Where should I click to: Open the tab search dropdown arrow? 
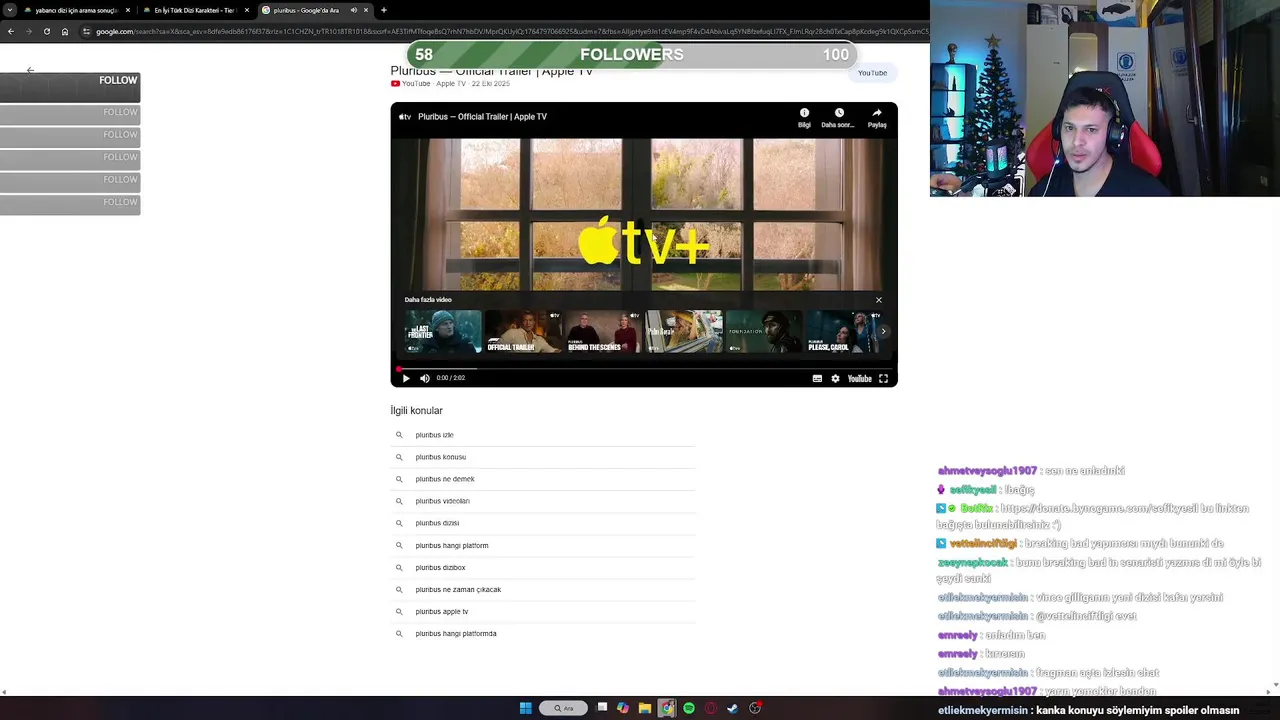click(x=9, y=10)
